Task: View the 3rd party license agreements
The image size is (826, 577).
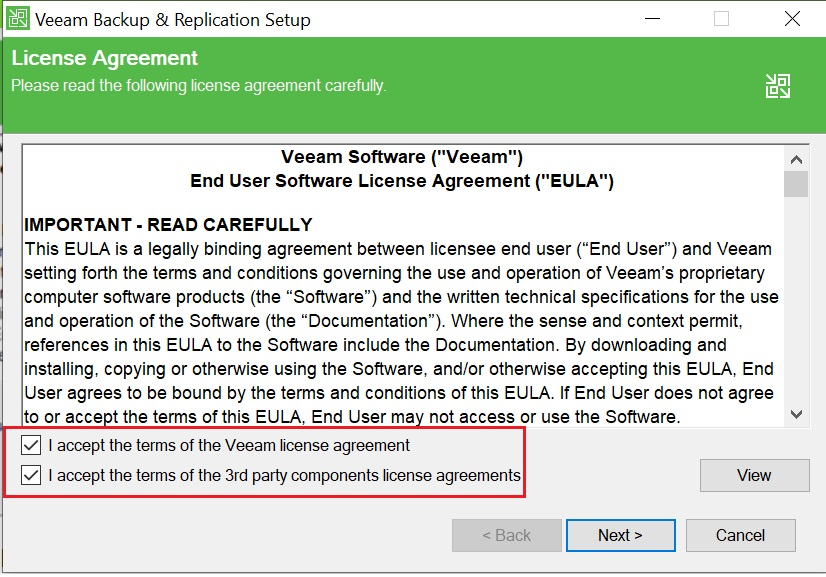Action: click(x=754, y=475)
